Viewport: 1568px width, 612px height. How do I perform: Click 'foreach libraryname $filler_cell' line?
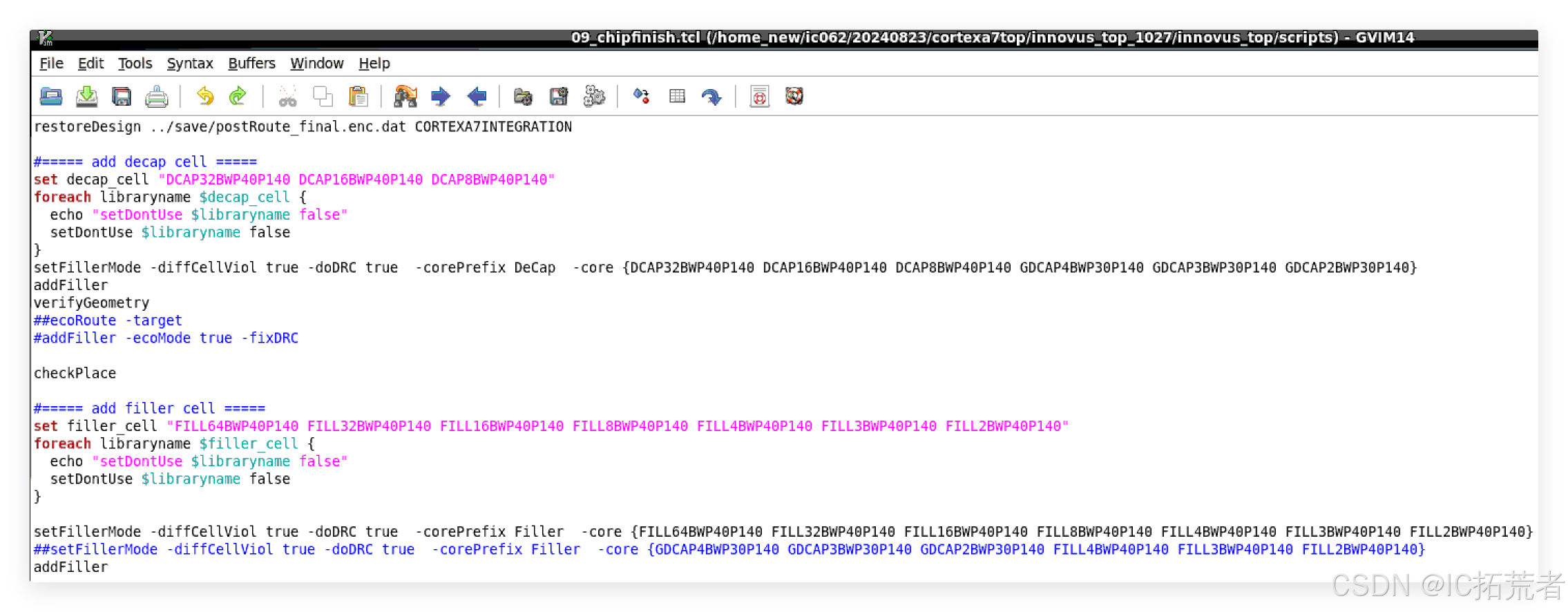(x=174, y=444)
